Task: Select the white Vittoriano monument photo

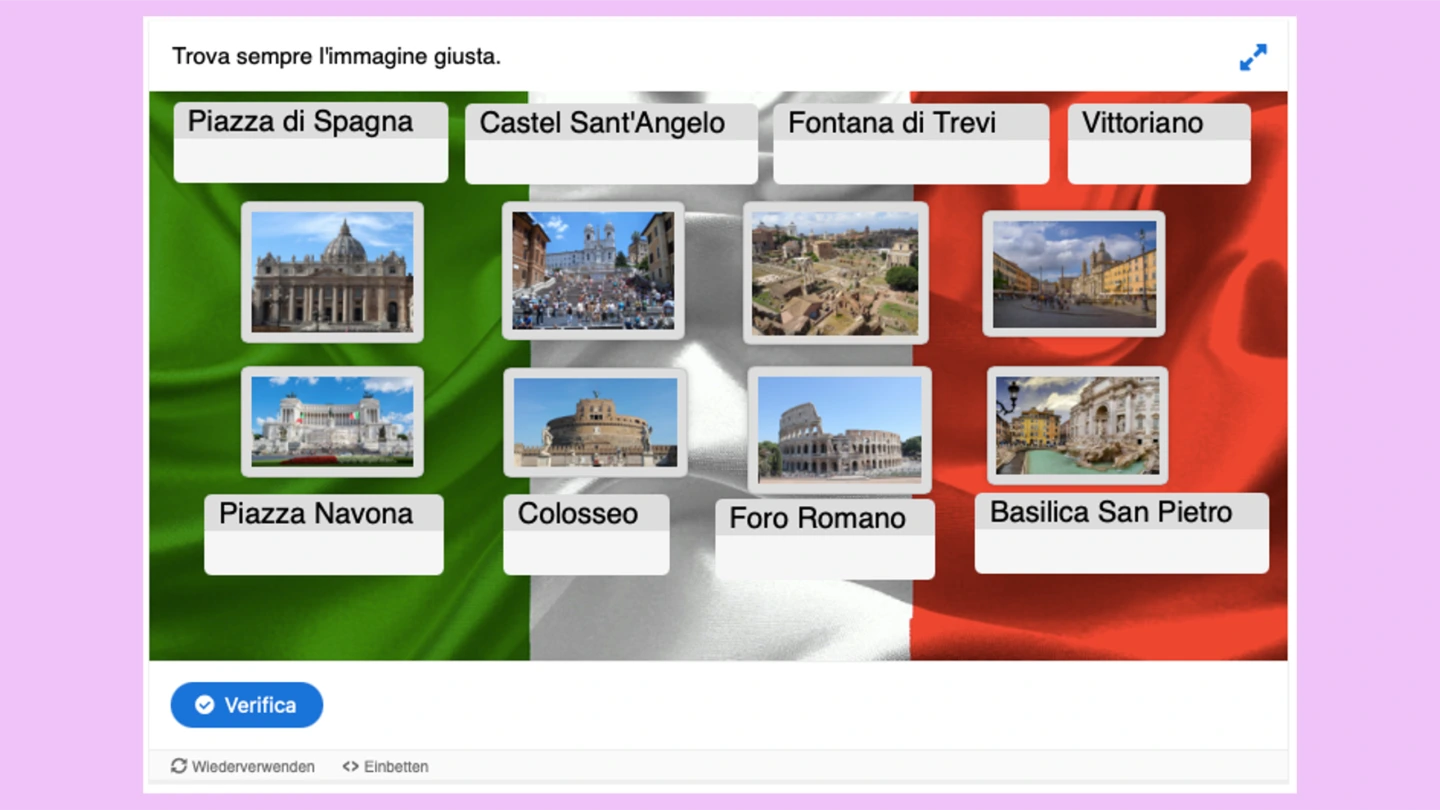Action: [x=332, y=421]
